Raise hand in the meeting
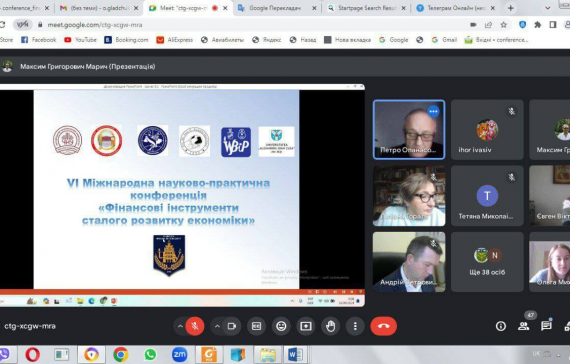570x364 pixels. (330, 326)
